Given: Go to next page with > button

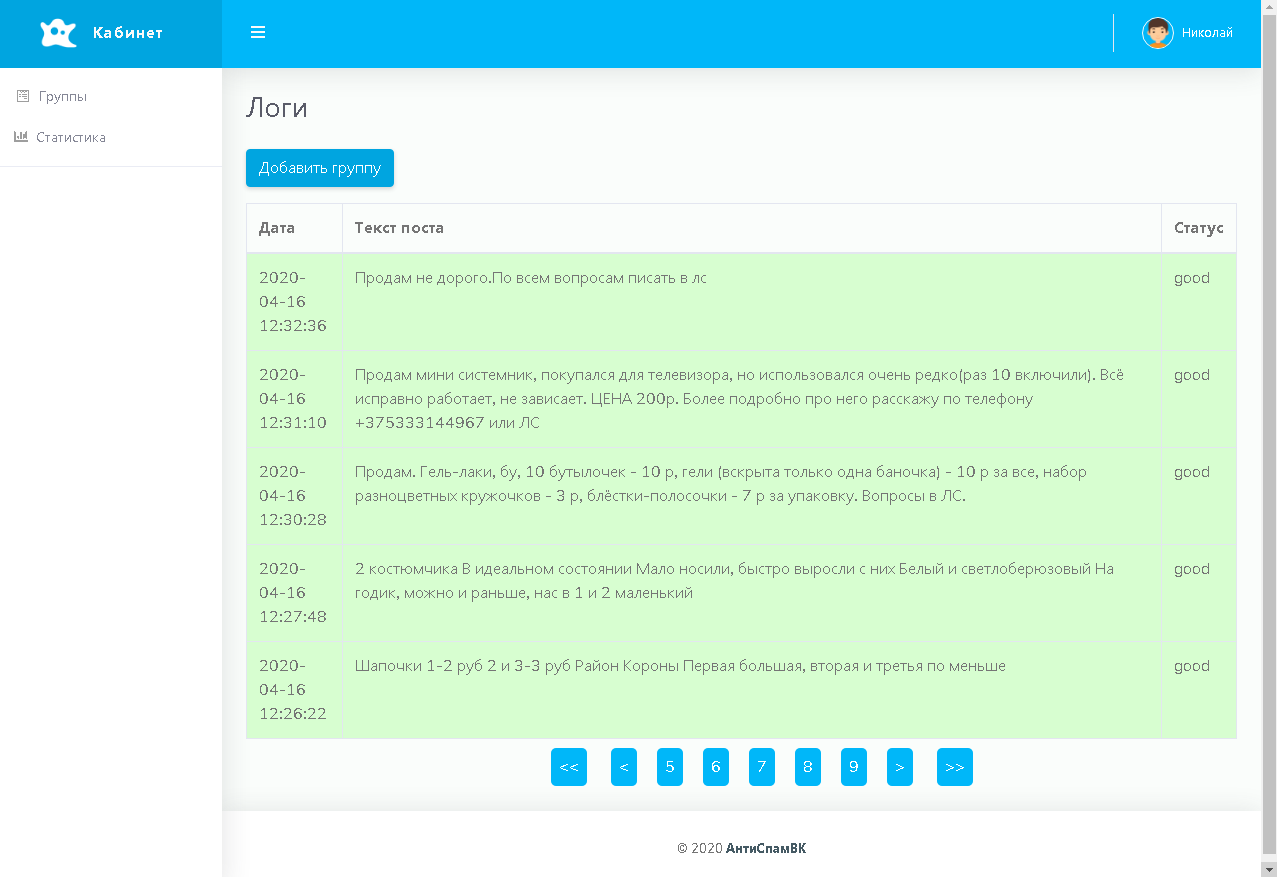Looking at the screenshot, I should tap(899, 767).
